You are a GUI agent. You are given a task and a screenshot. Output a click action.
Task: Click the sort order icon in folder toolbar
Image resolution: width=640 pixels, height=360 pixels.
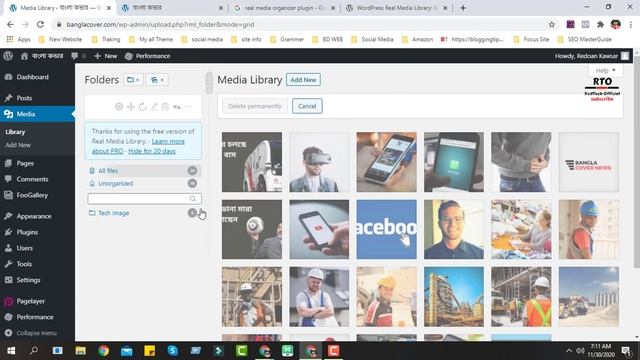point(177,107)
